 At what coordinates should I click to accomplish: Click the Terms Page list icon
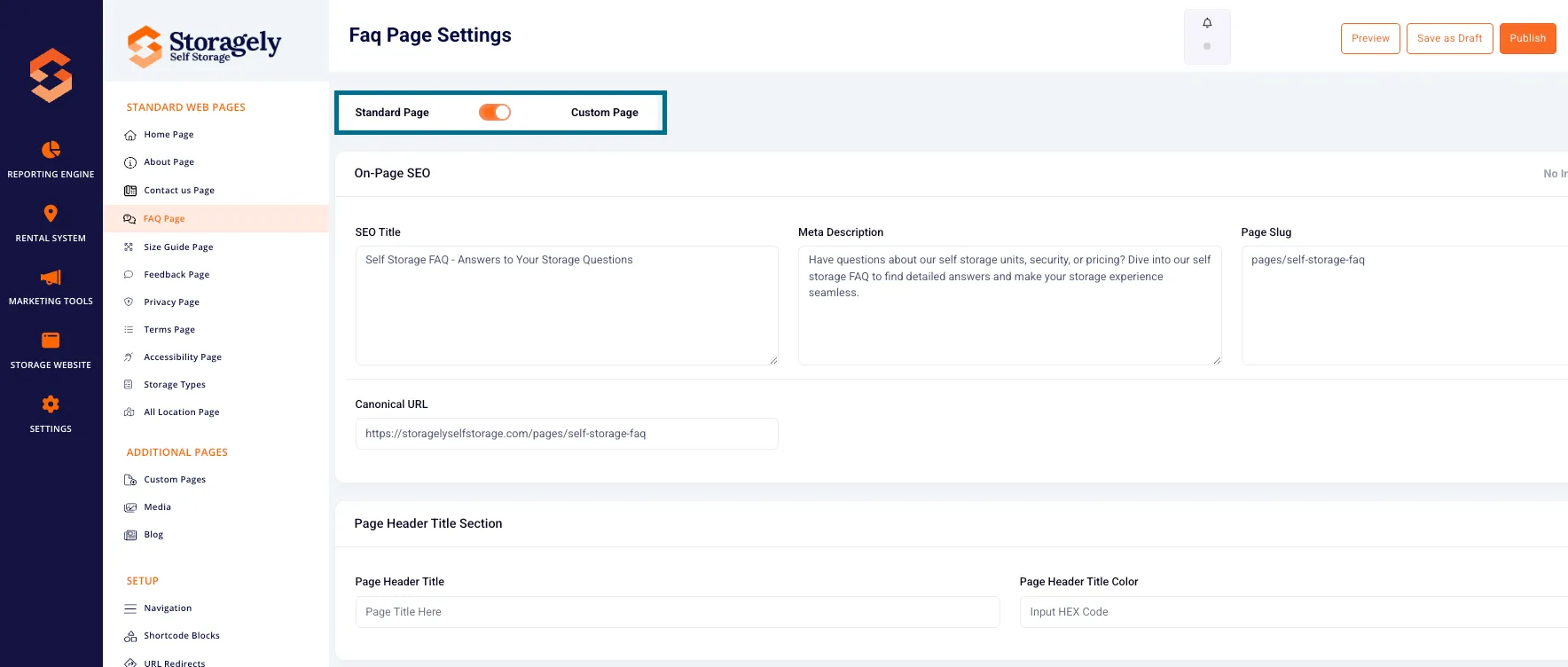(x=129, y=330)
